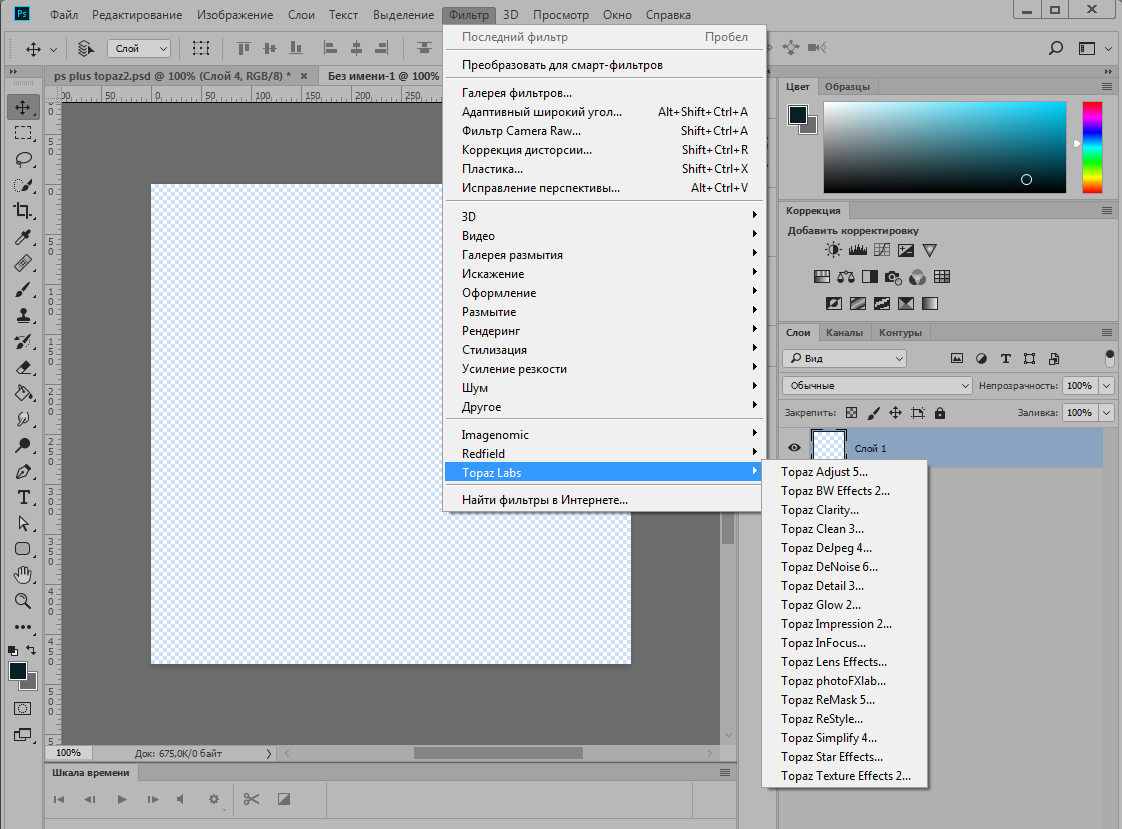The height and width of the screenshot is (829, 1122).
Task: Select the History Brush tool
Action: tap(23, 342)
